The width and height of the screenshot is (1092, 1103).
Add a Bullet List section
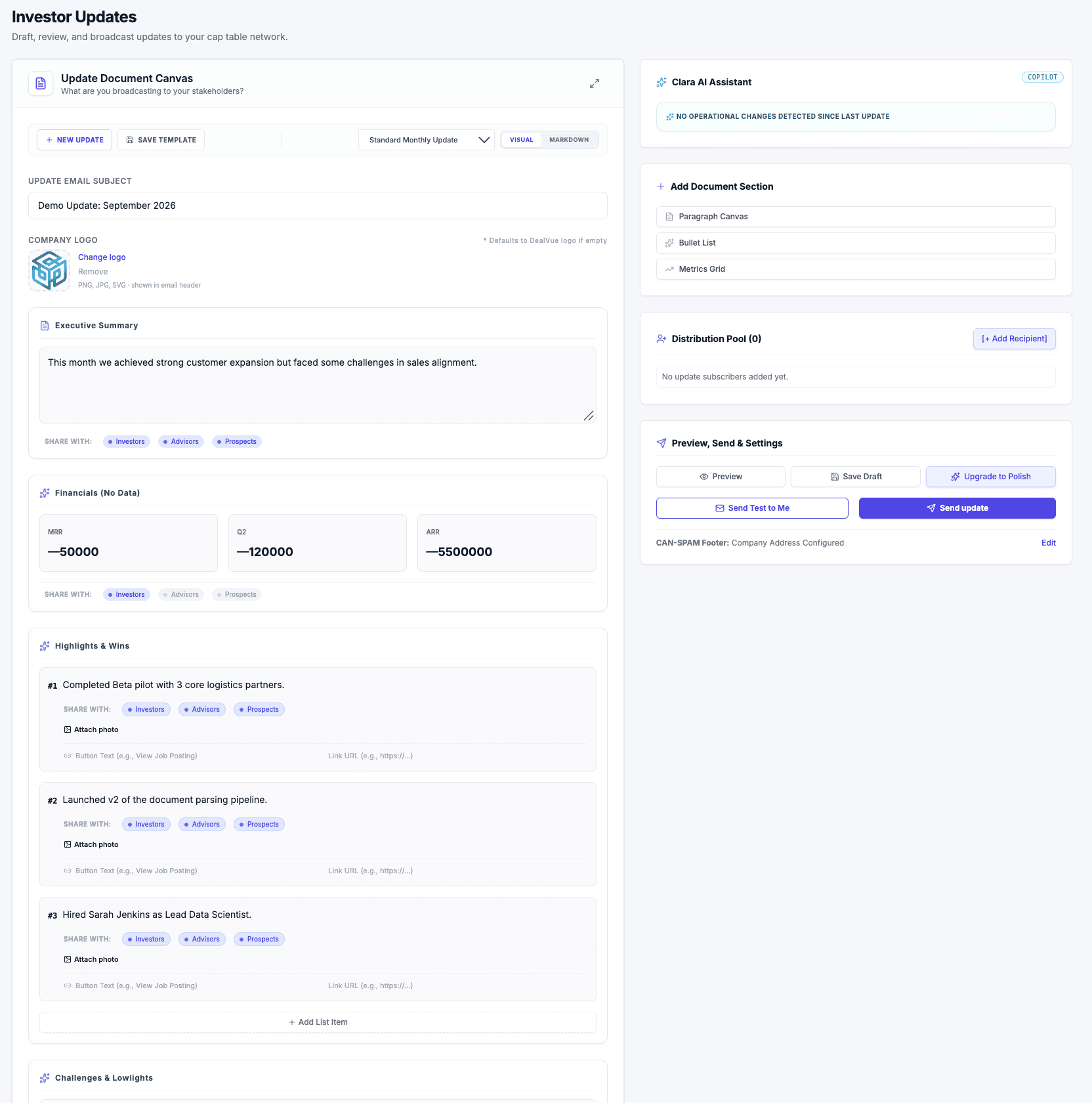click(x=856, y=243)
